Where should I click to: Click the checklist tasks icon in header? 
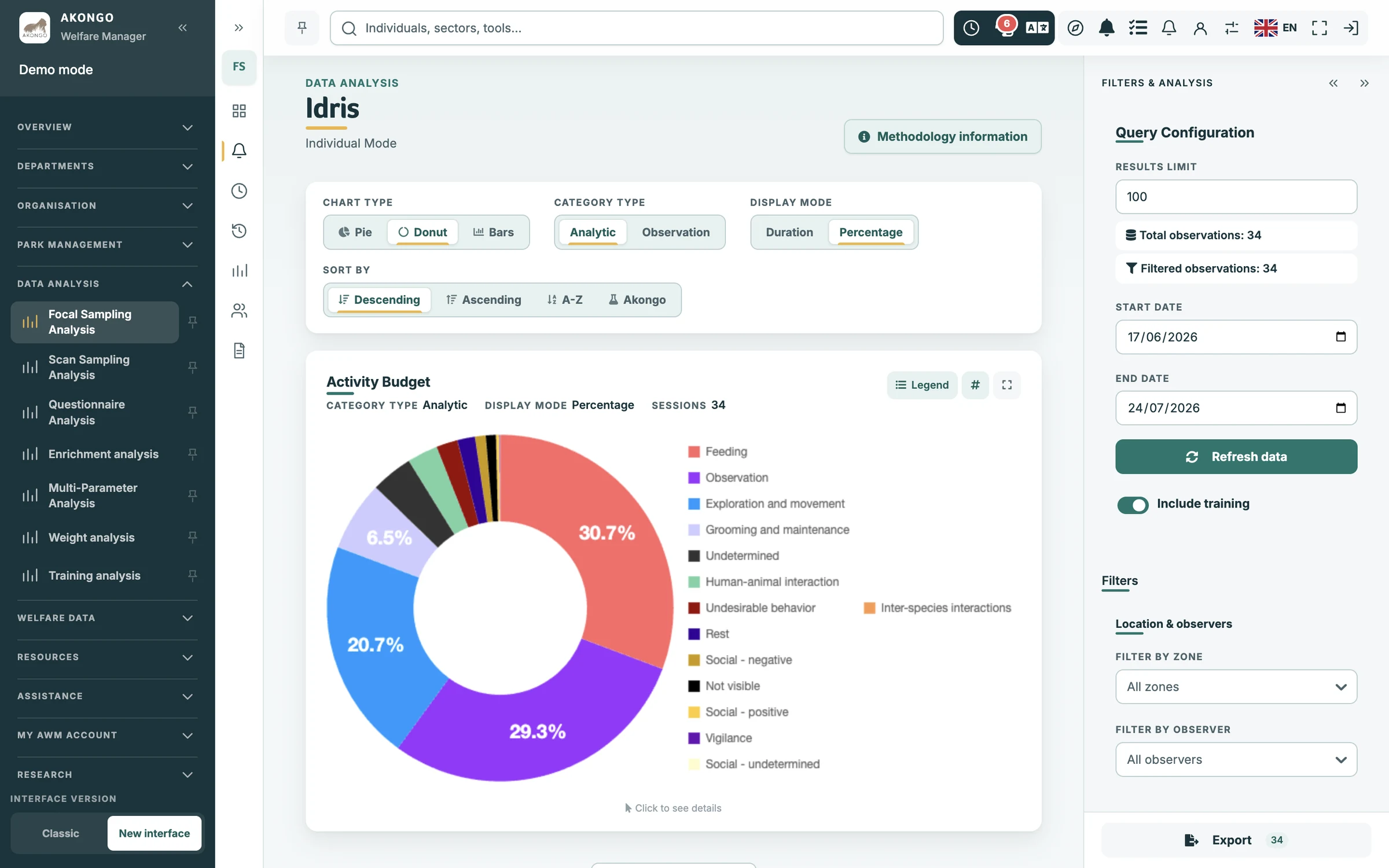point(1138,28)
